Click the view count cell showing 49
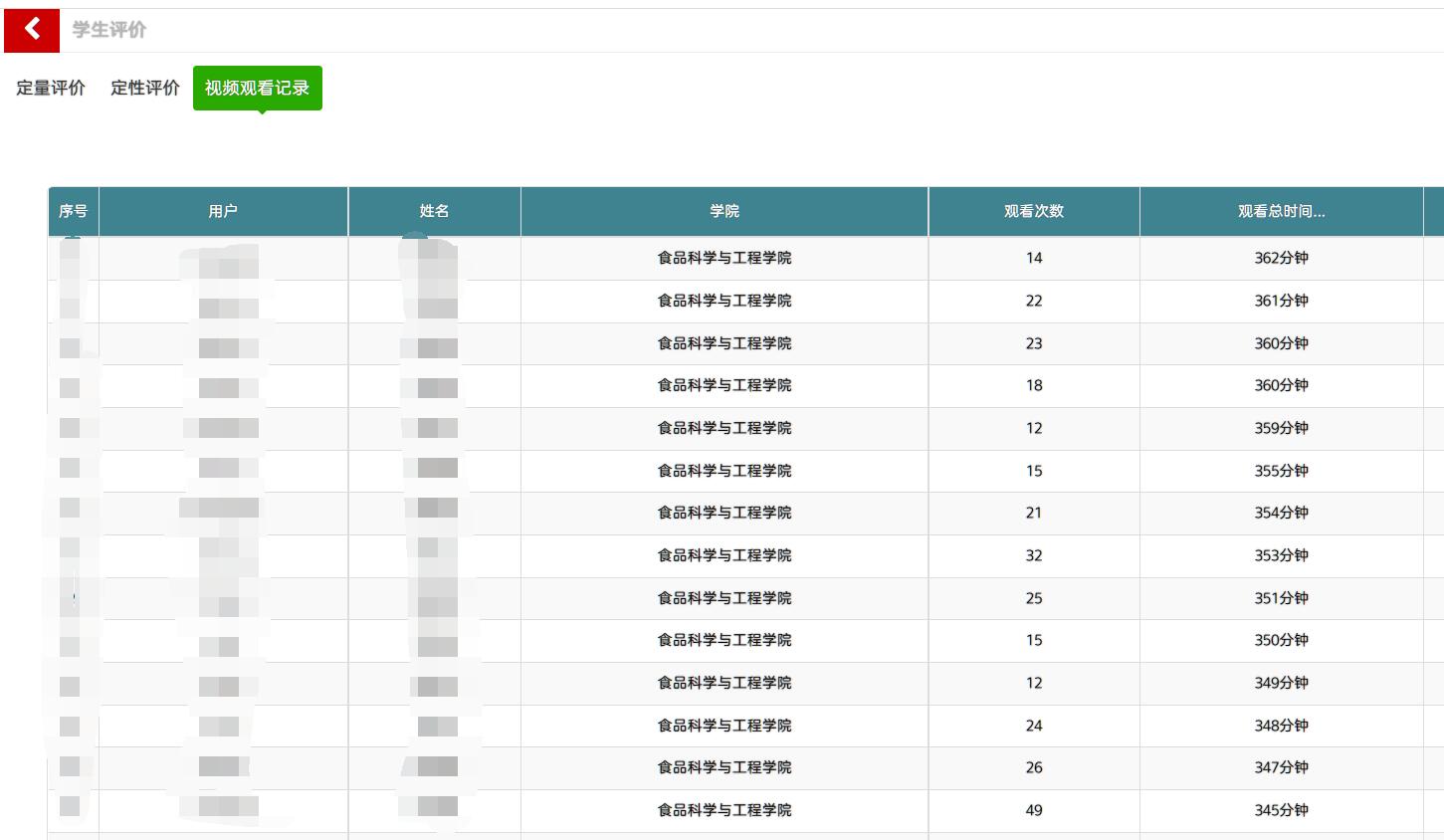Screen dimensions: 1444x840 tap(1034, 810)
